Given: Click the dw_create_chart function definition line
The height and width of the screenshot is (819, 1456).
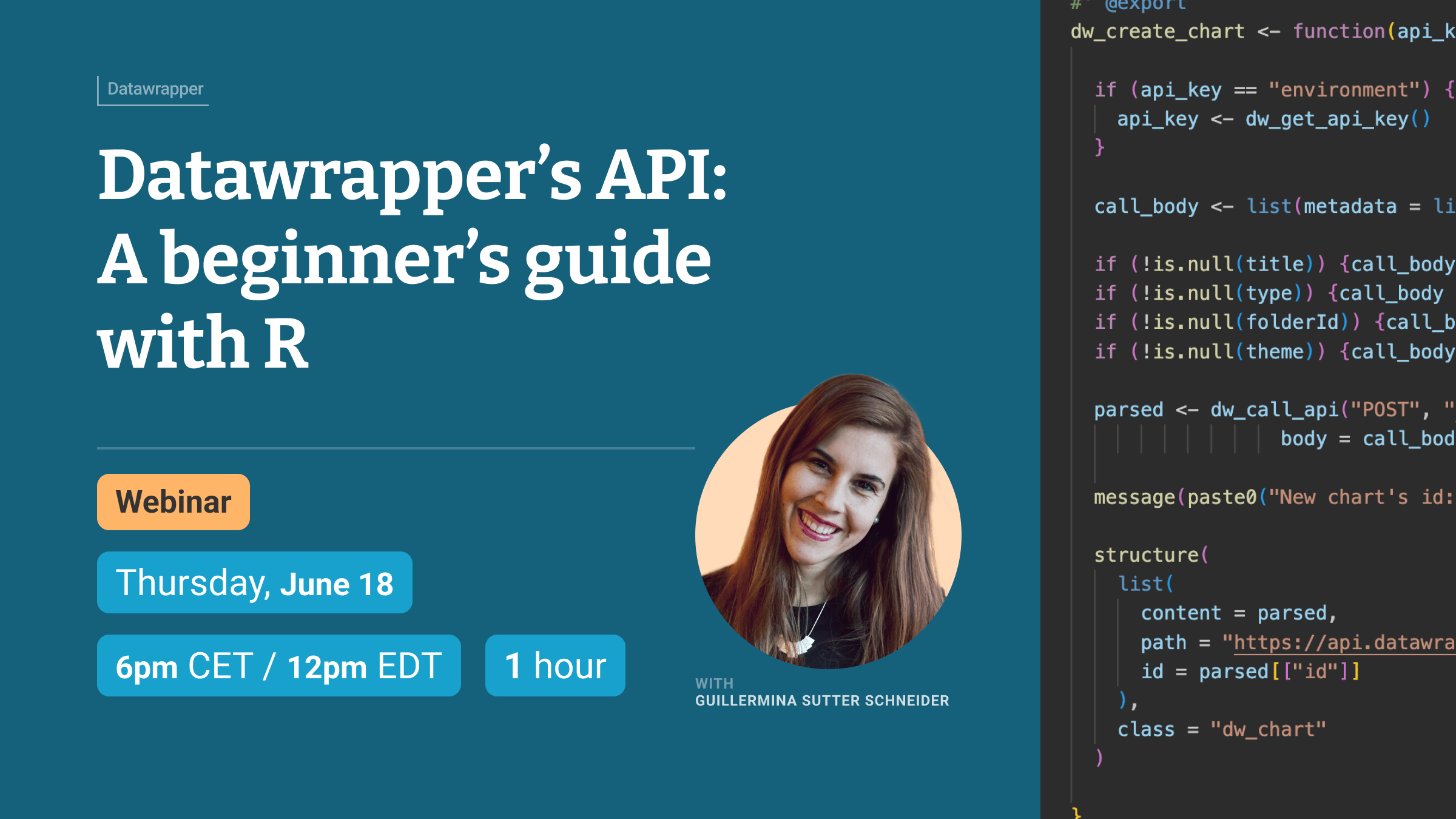Looking at the screenshot, I should pos(1263,32).
